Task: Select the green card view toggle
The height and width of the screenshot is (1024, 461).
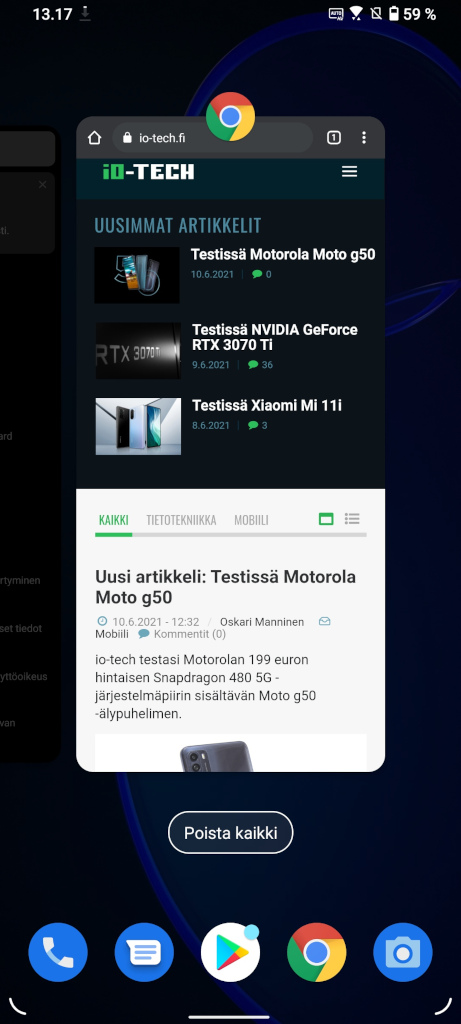Action: (x=326, y=519)
